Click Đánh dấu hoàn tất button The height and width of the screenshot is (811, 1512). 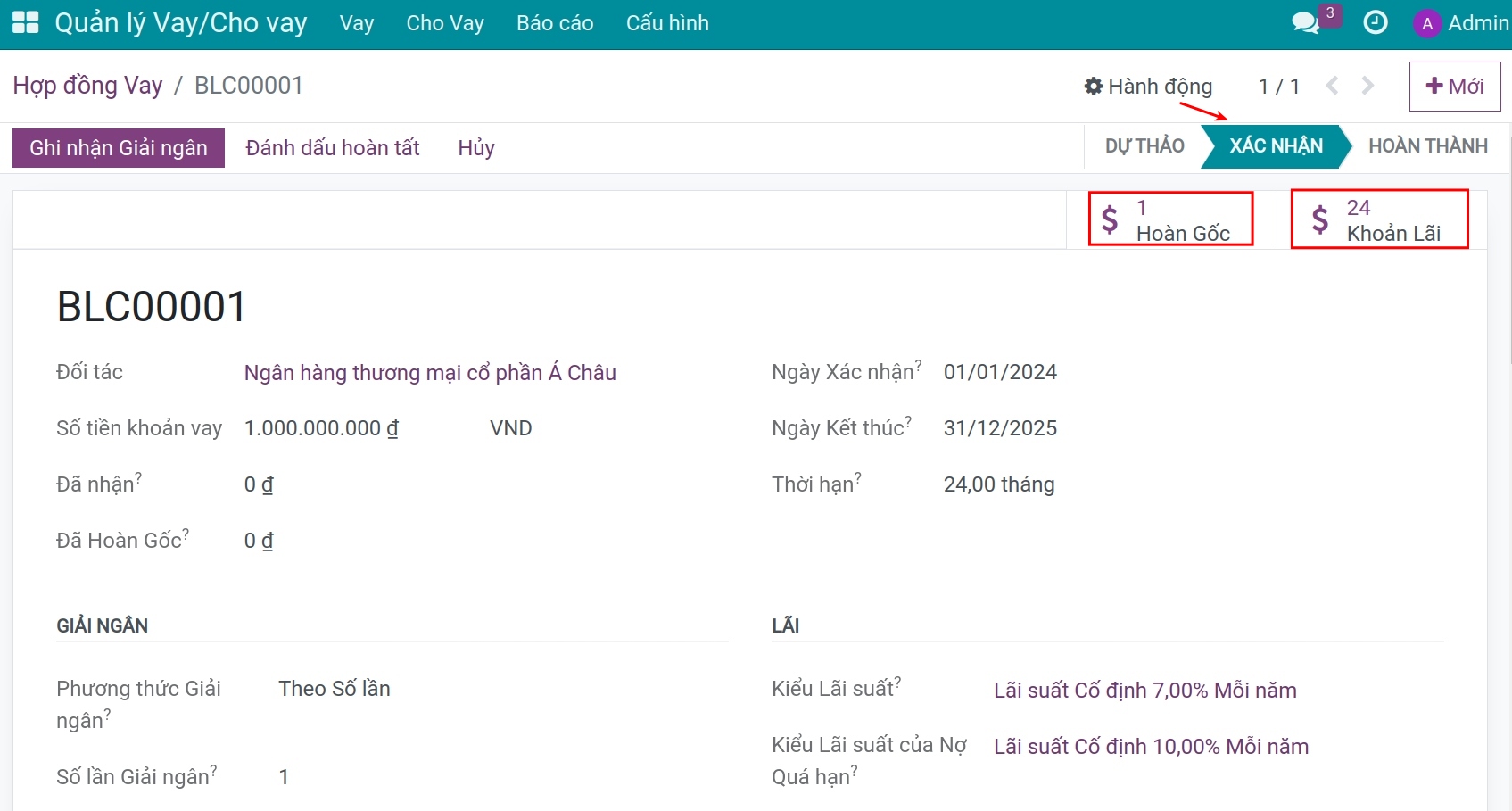click(x=333, y=148)
